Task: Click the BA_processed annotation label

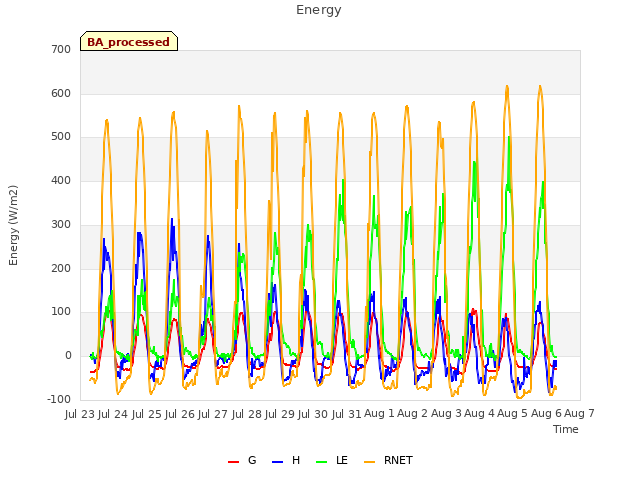Action: [x=129, y=41]
